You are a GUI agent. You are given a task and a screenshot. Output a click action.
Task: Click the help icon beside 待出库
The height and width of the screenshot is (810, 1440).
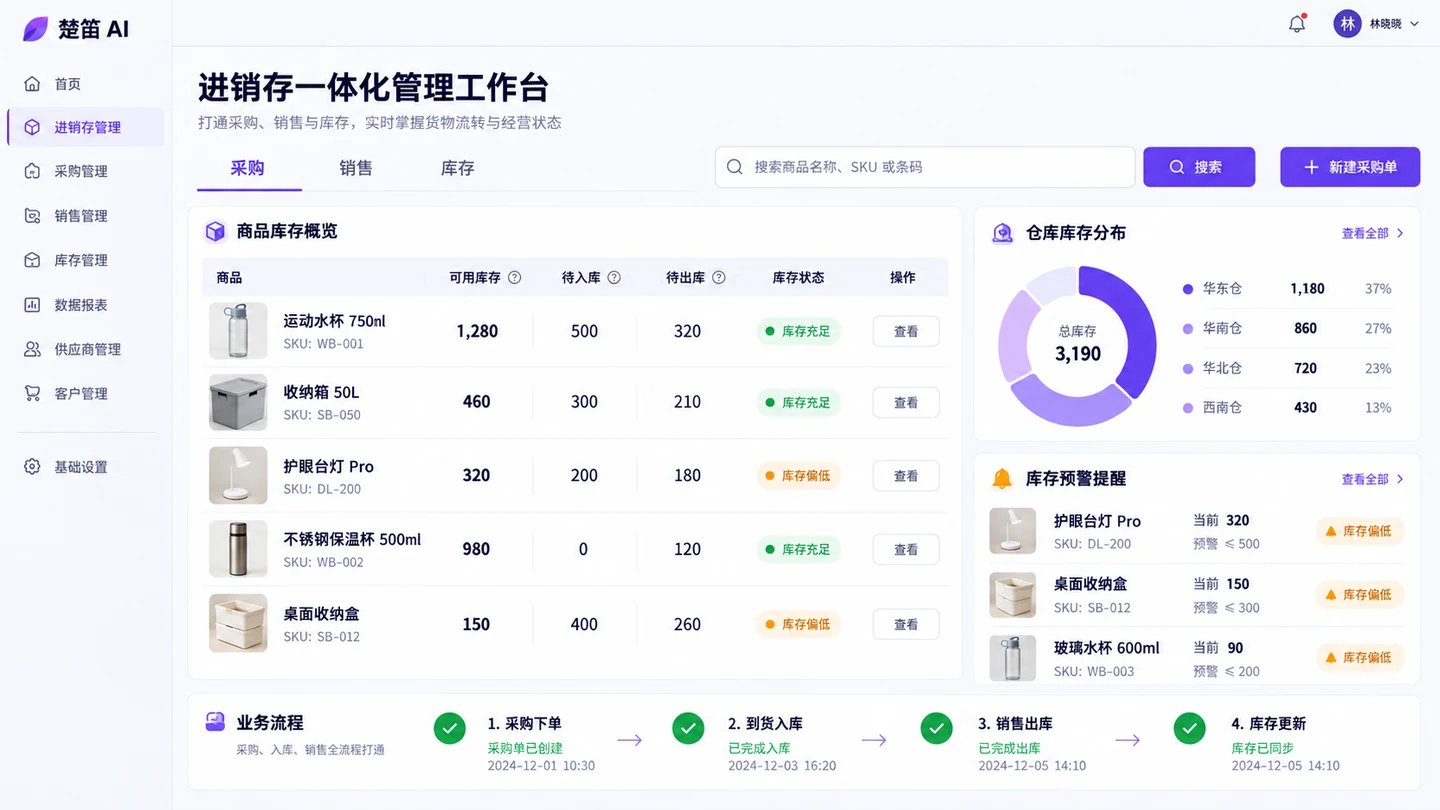(x=718, y=278)
